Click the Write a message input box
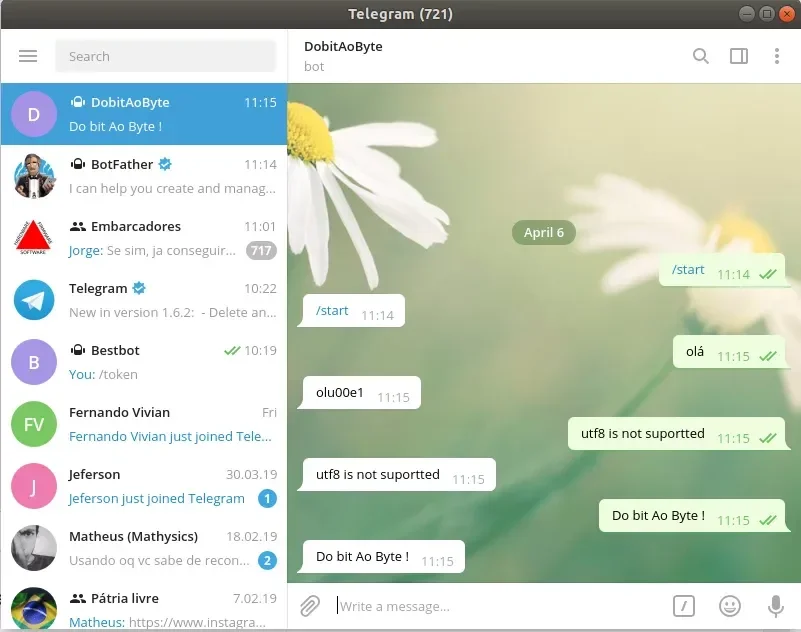This screenshot has width=801, height=632. [498, 606]
